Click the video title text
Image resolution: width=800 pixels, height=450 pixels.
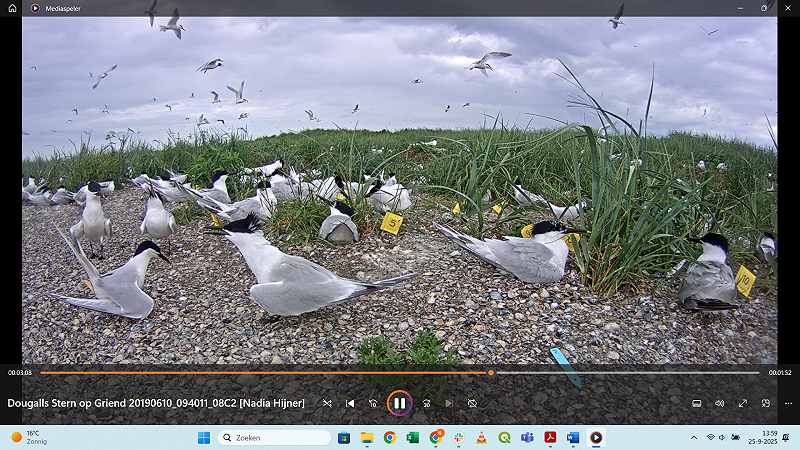click(156, 403)
